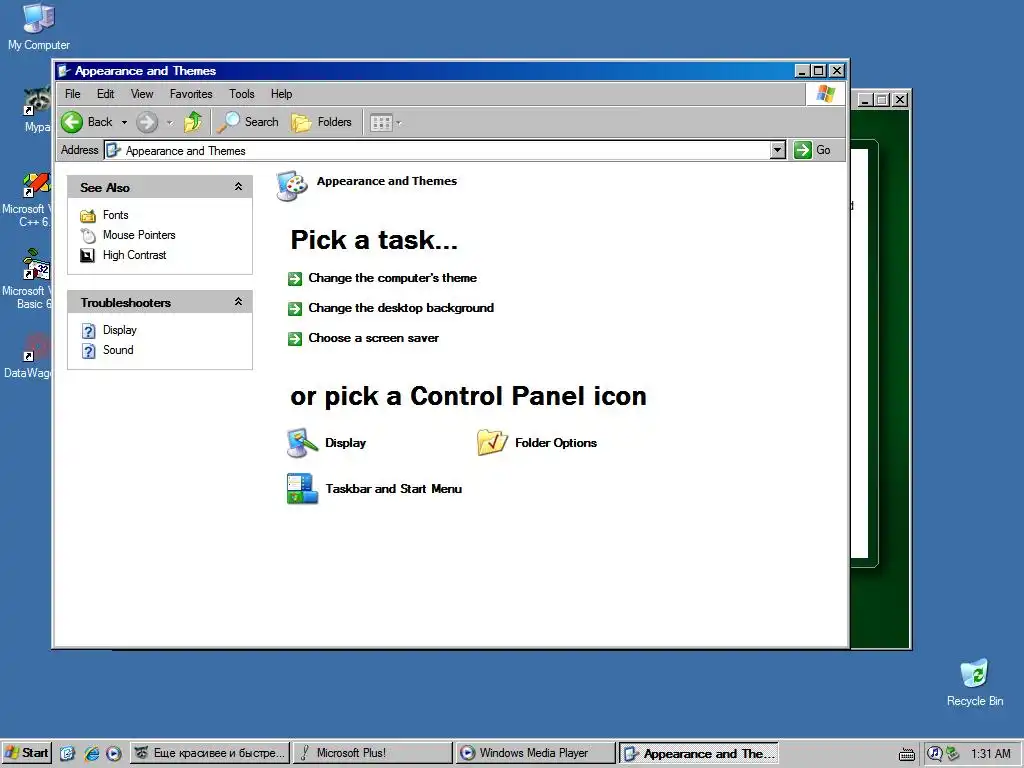1024x768 pixels.
Task: Click the Mouse Pointers icon
Action: click(88, 235)
